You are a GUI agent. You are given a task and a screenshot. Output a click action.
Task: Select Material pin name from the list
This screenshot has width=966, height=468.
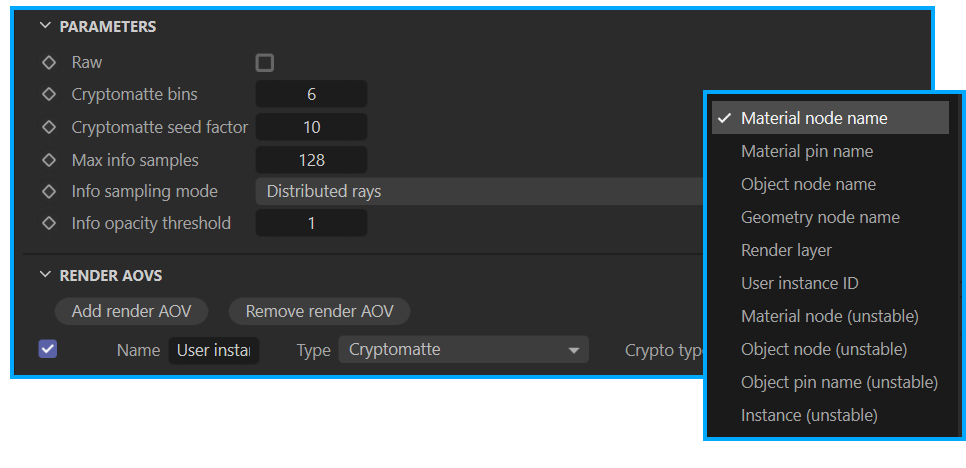coord(807,151)
